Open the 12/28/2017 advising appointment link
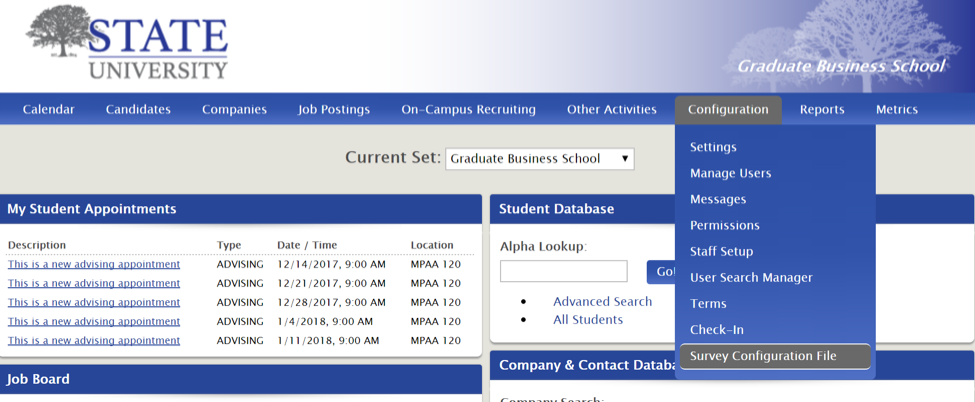Viewport: 975px width, 402px height. [x=94, y=302]
